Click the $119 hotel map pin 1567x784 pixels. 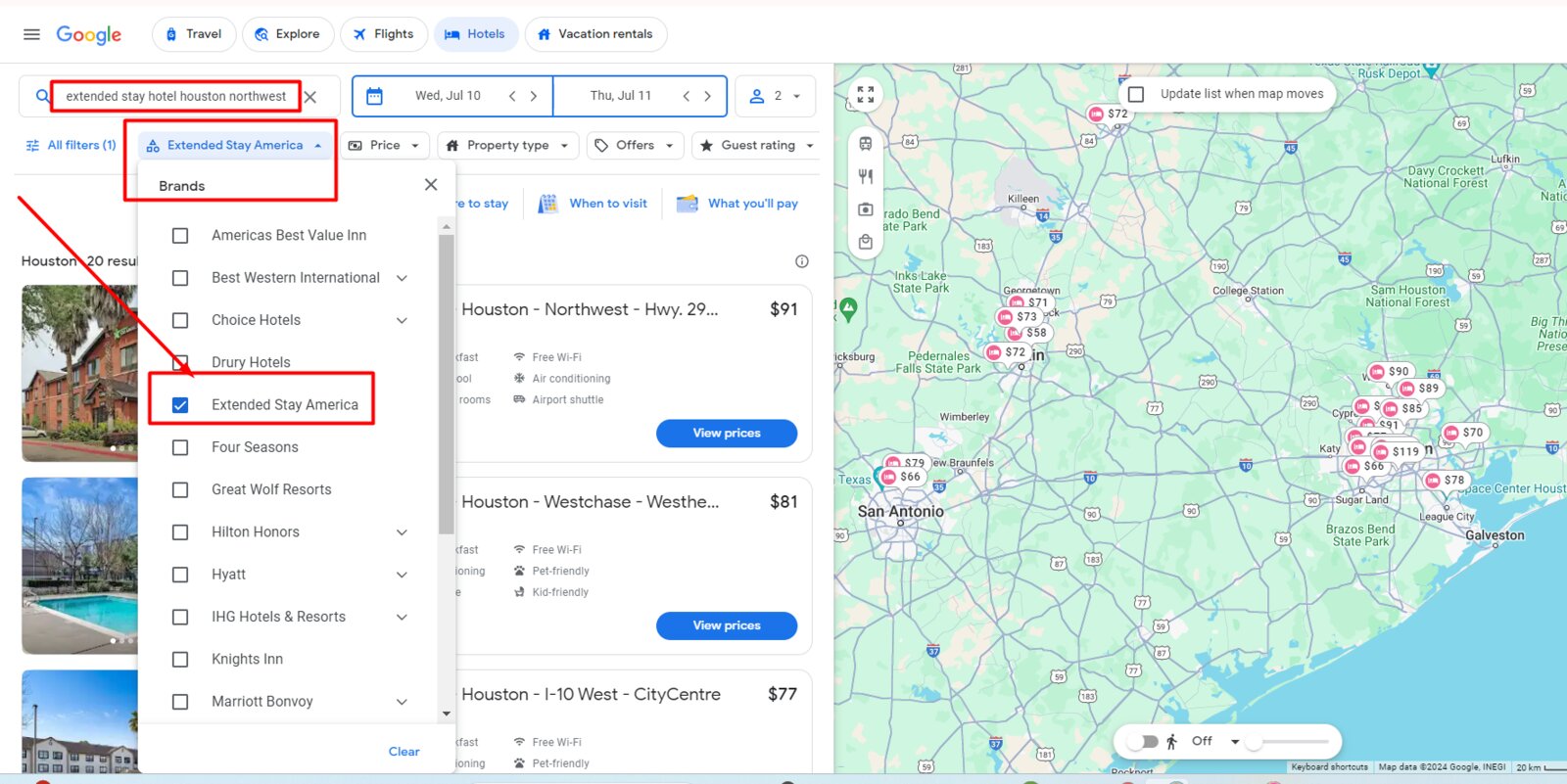(x=1397, y=451)
